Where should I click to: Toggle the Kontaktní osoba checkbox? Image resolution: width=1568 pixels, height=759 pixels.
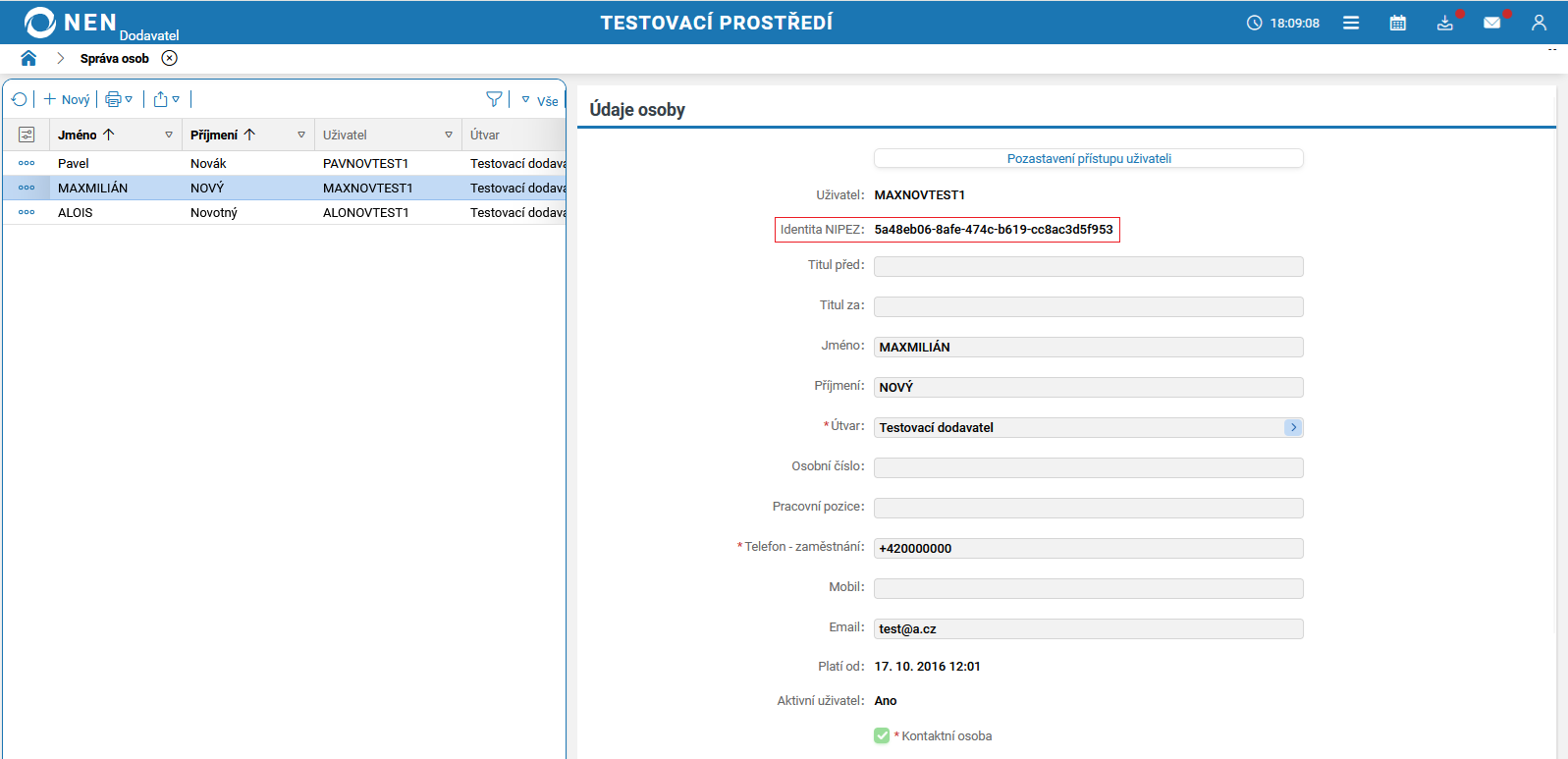[882, 735]
